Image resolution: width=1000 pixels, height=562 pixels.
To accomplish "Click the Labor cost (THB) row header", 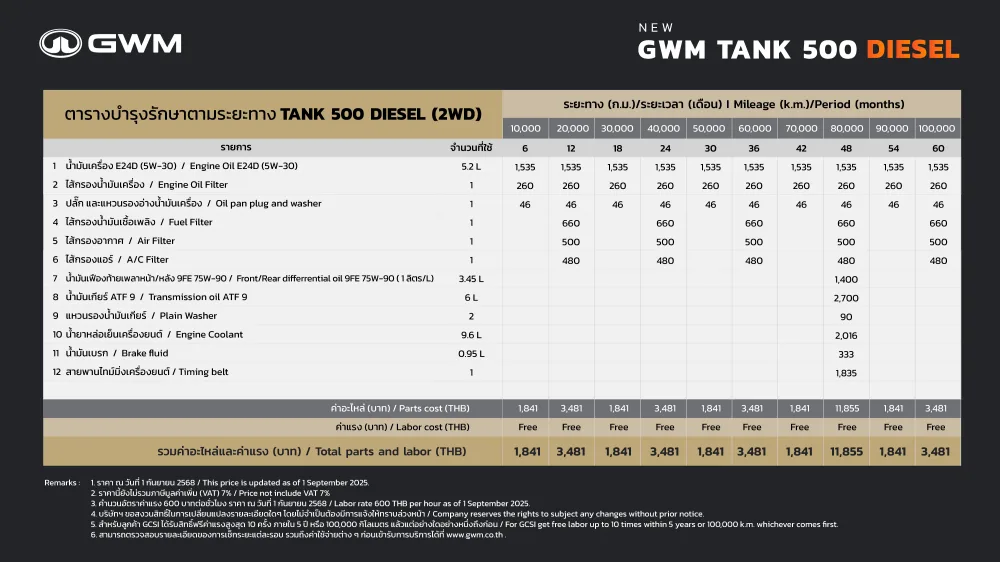I will pyautogui.click(x=402, y=427).
